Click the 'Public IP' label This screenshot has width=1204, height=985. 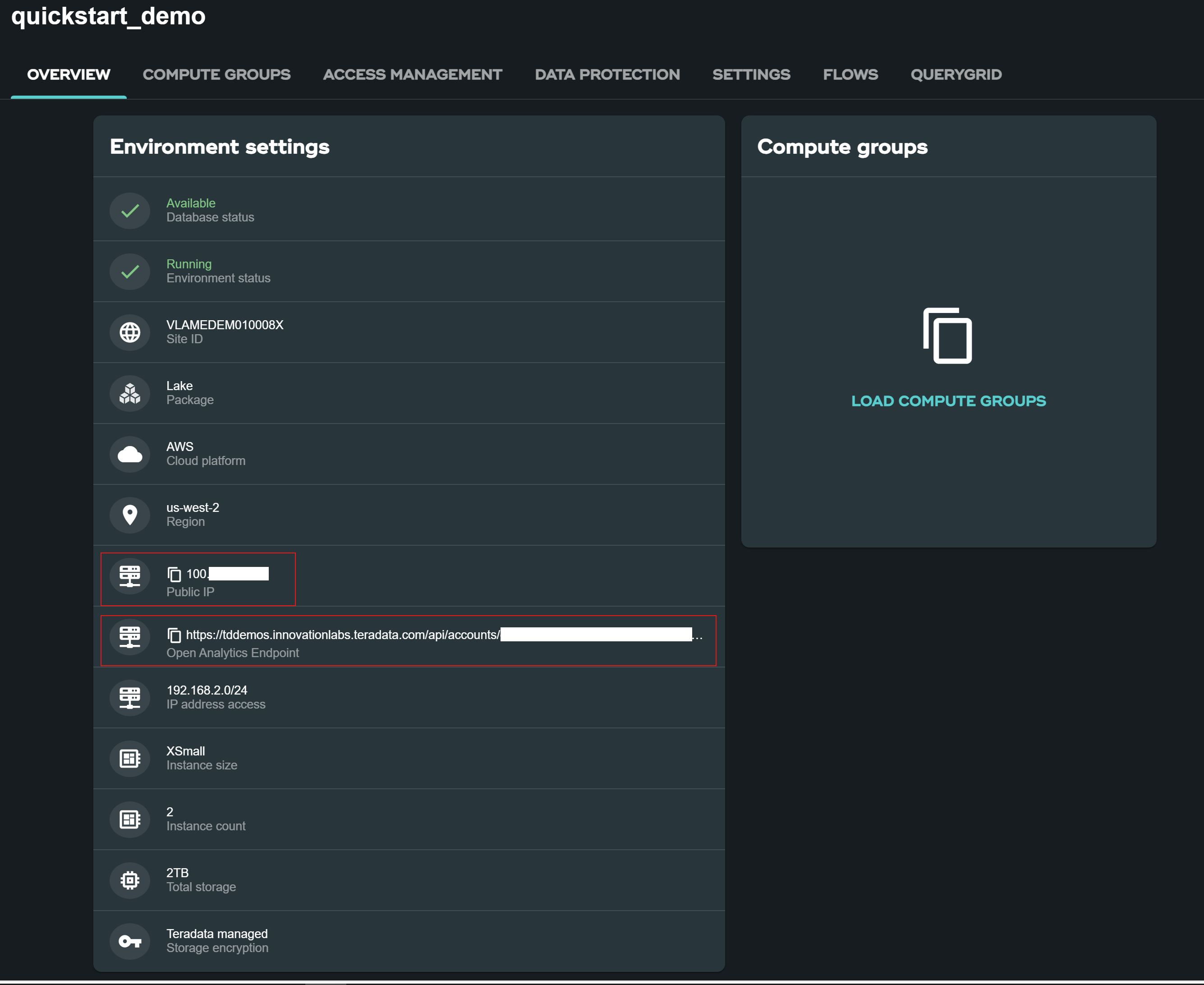point(190,592)
